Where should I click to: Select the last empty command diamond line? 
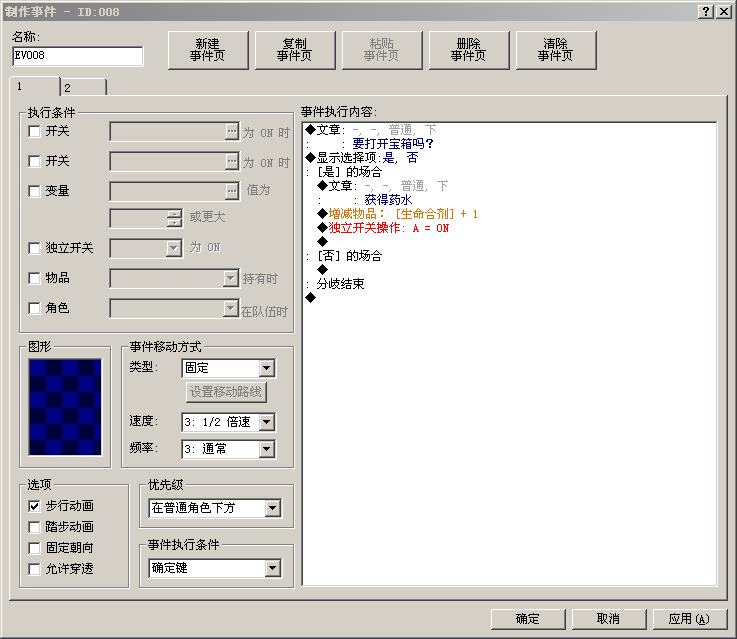point(311,298)
